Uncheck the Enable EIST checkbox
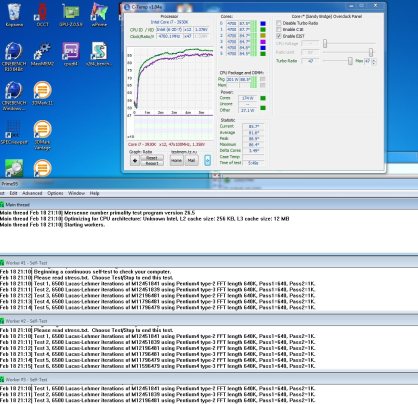418x404 pixels. click(x=279, y=36)
